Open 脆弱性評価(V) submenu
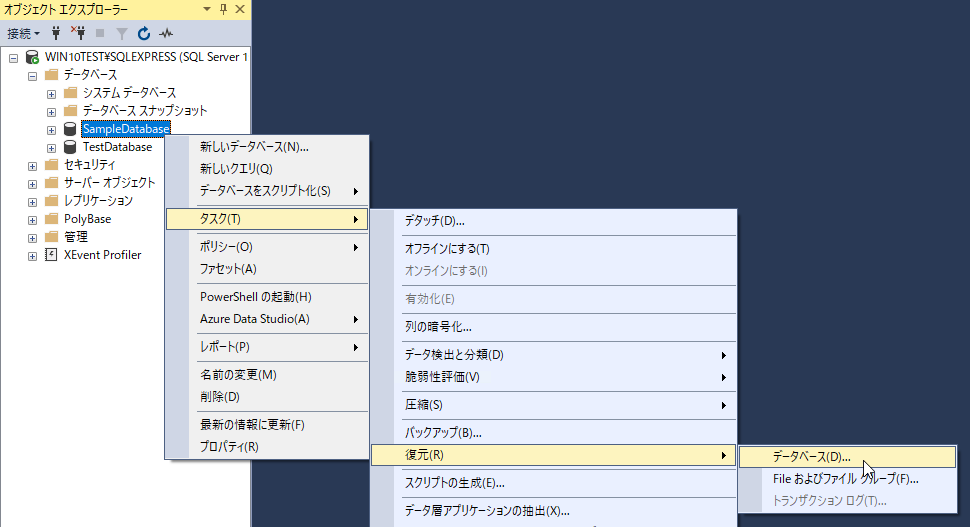The height and width of the screenshot is (527, 970). pyautogui.click(x=554, y=377)
